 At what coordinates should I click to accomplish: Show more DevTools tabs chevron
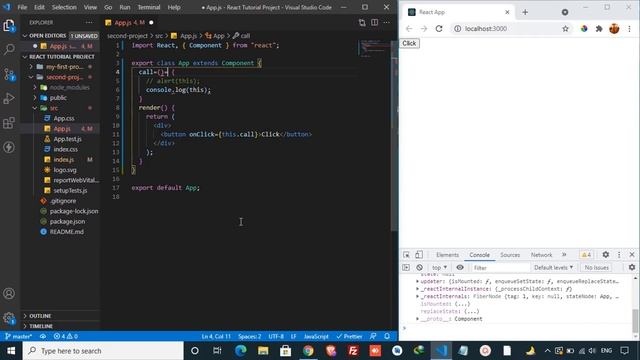pos(564,255)
